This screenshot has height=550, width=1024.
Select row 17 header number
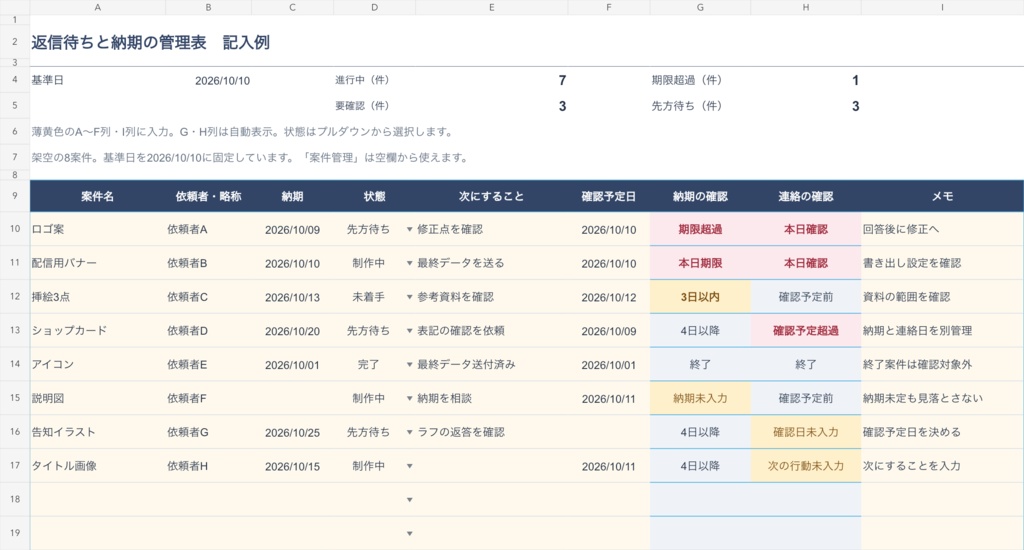pos(14,466)
